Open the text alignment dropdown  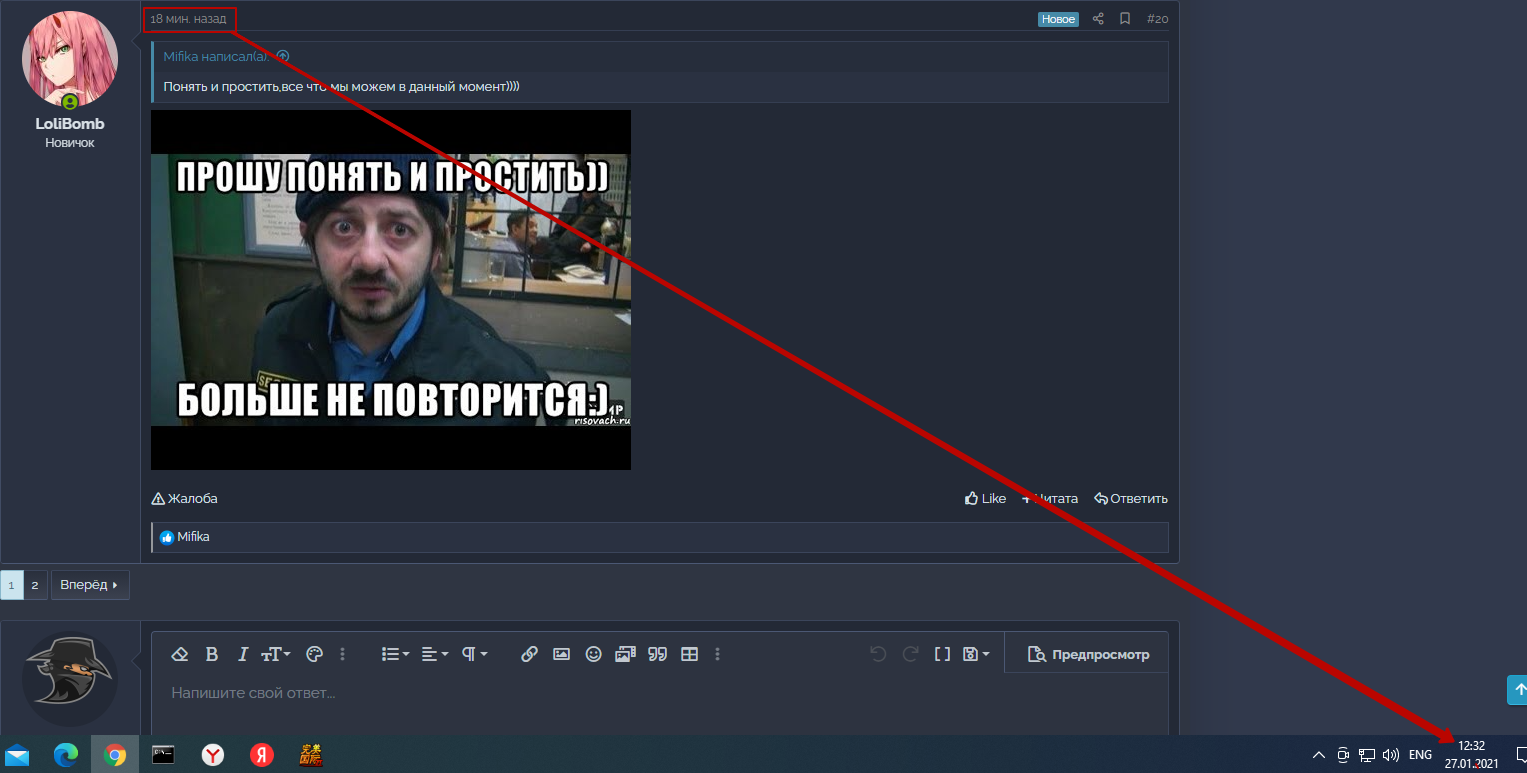(x=432, y=653)
